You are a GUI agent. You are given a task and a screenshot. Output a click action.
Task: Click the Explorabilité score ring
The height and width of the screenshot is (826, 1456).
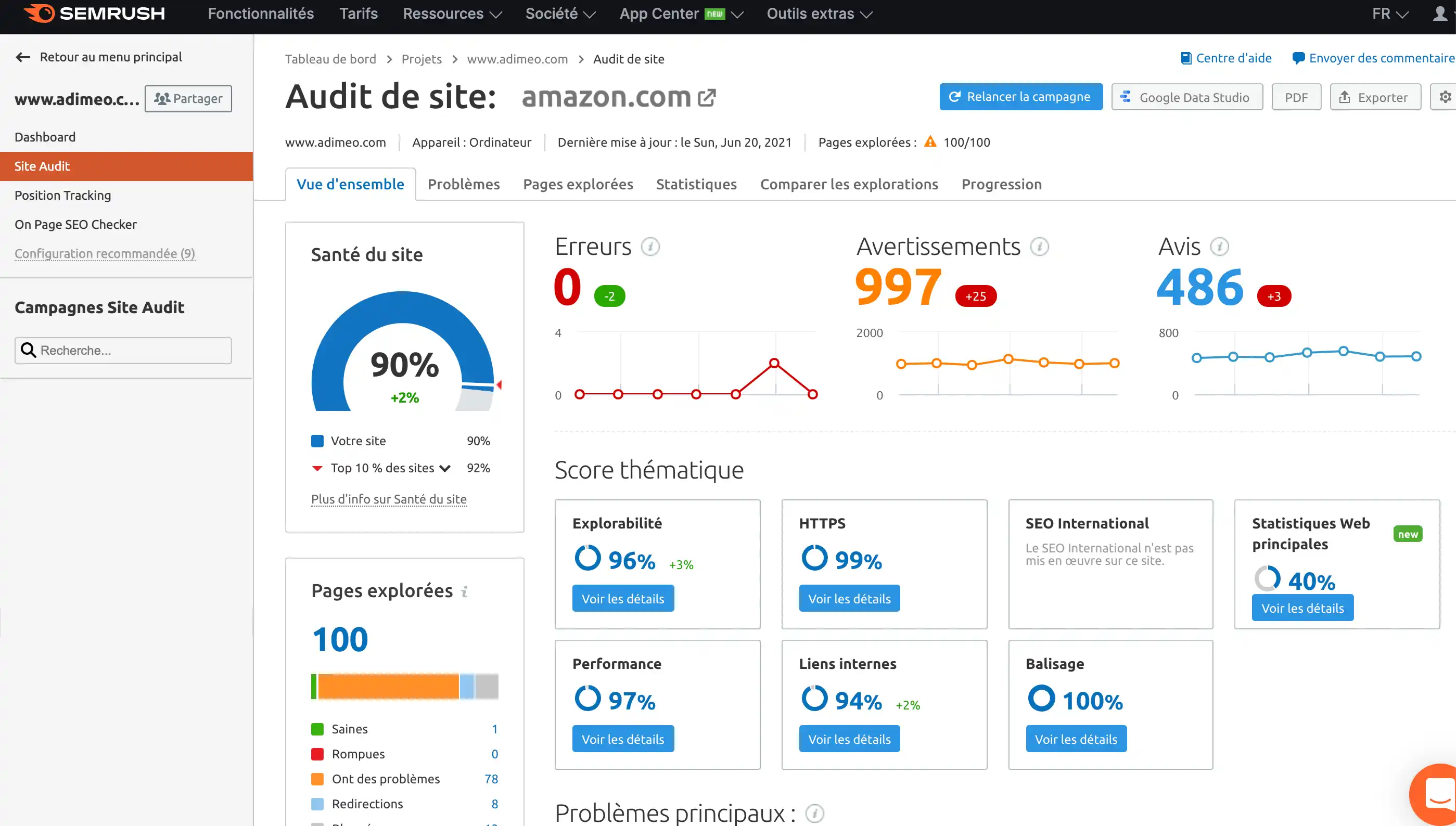tap(587, 558)
